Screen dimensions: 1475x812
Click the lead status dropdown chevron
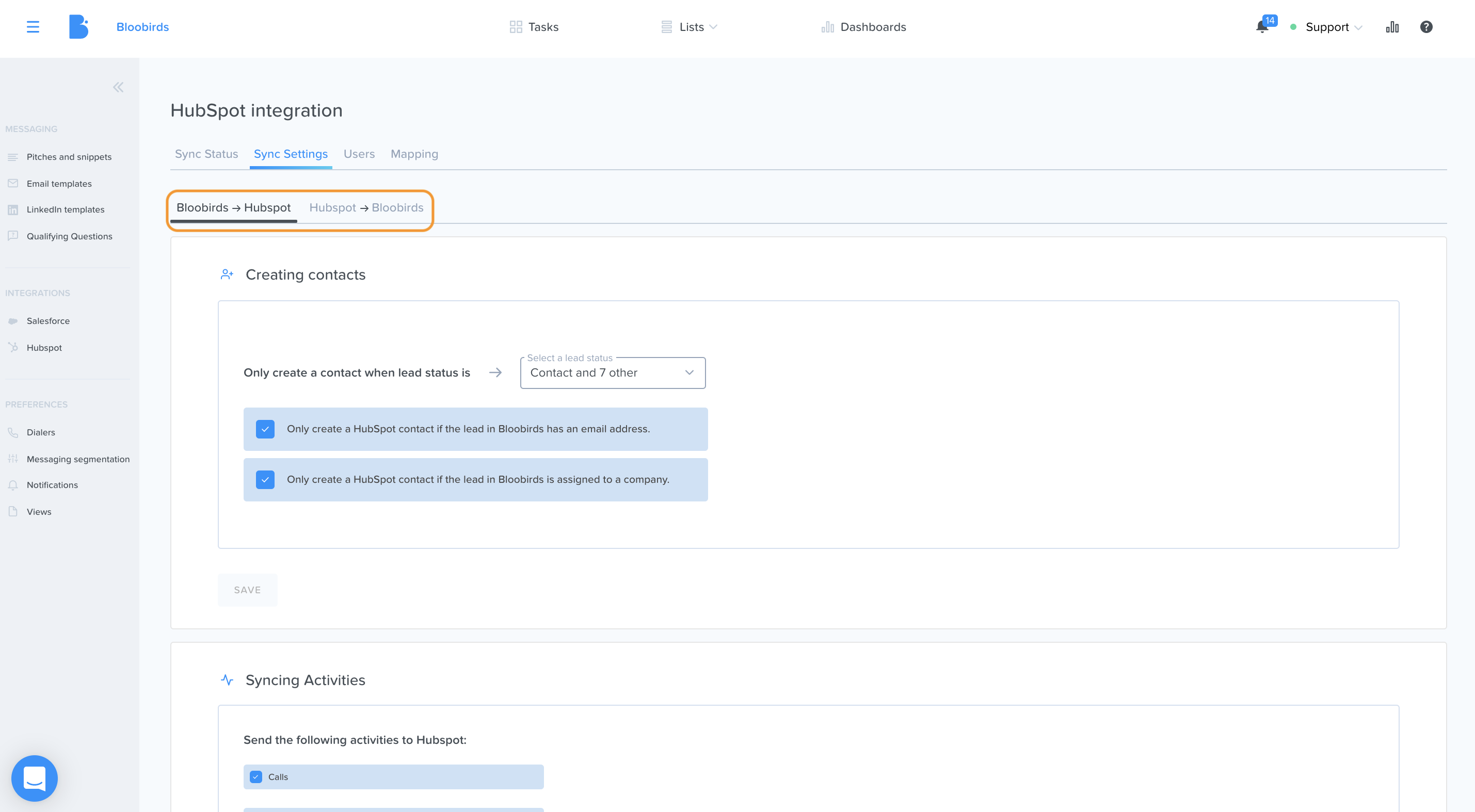(x=690, y=372)
